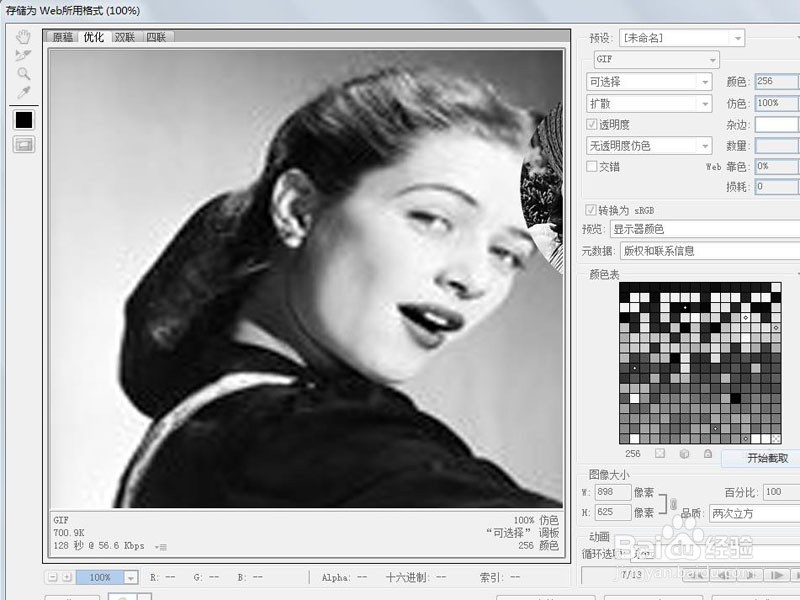Open the 可选择 color reduction dropdown

649,82
